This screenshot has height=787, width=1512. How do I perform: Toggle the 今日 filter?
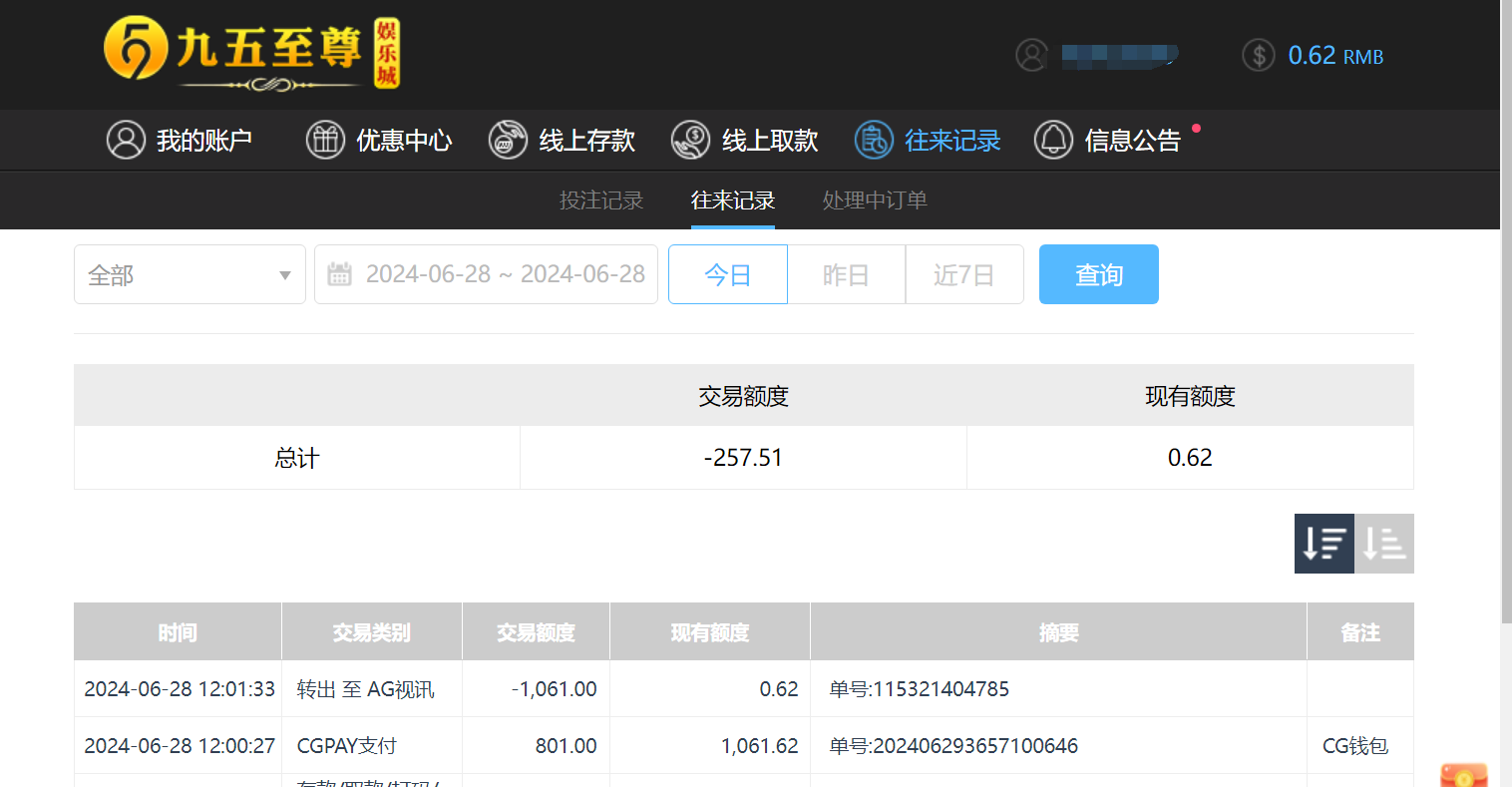click(x=727, y=273)
